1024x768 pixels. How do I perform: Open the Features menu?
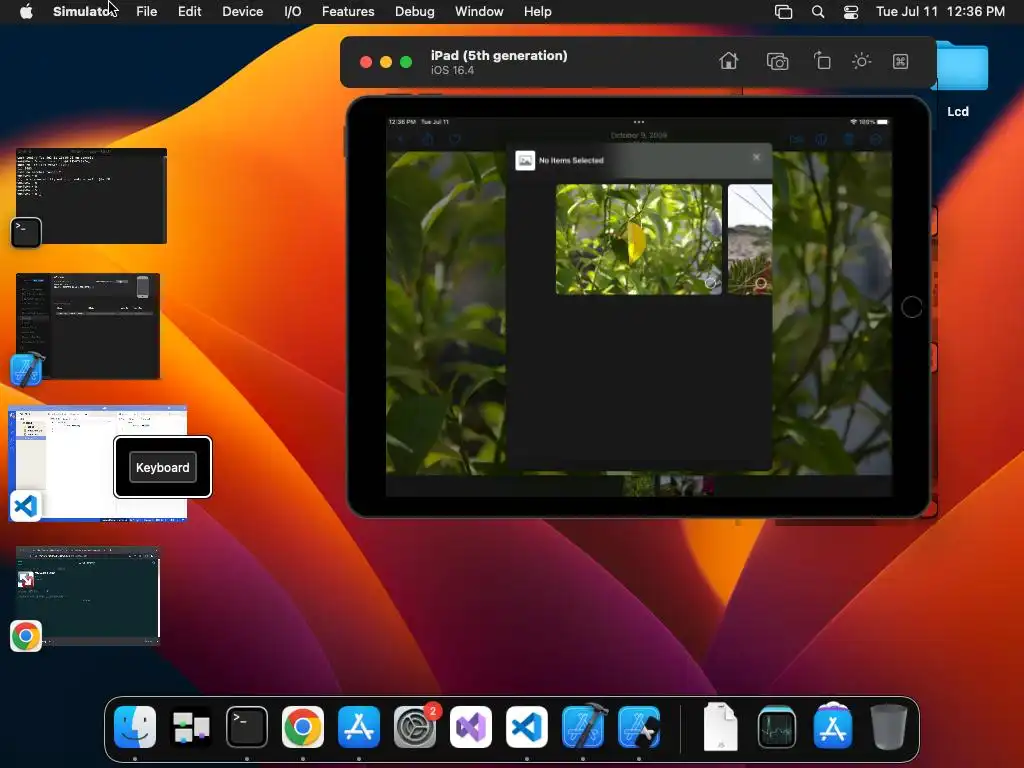click(348, 12)
